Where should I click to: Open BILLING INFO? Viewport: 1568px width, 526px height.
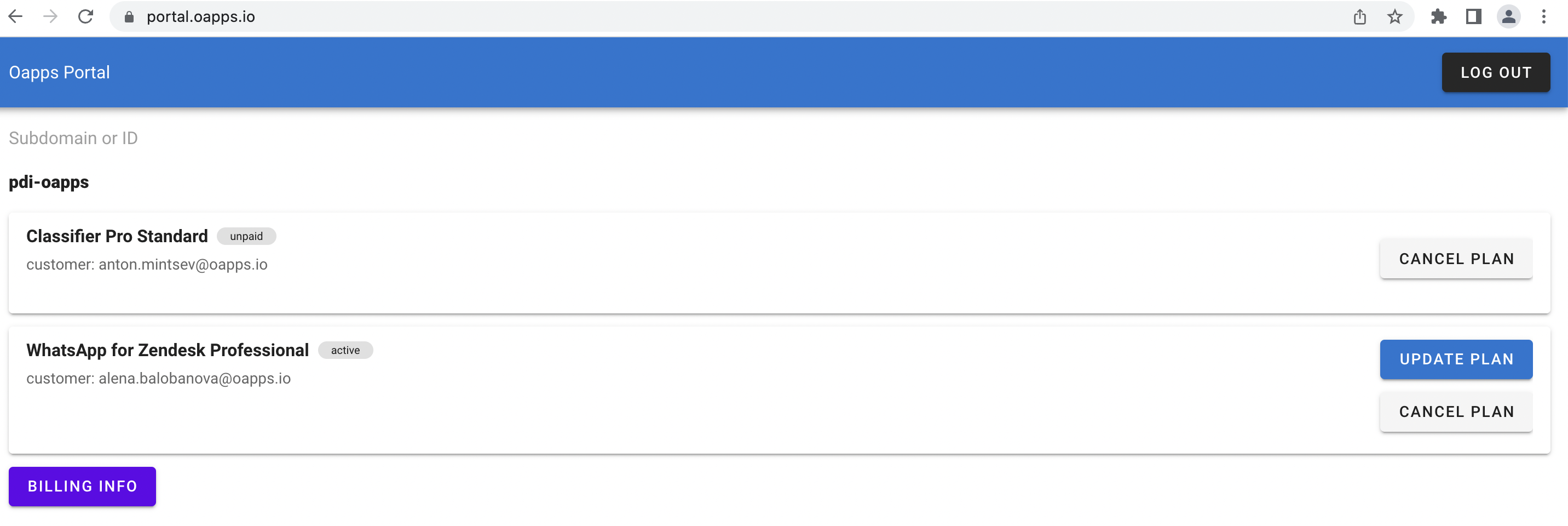tap(82, 487)
